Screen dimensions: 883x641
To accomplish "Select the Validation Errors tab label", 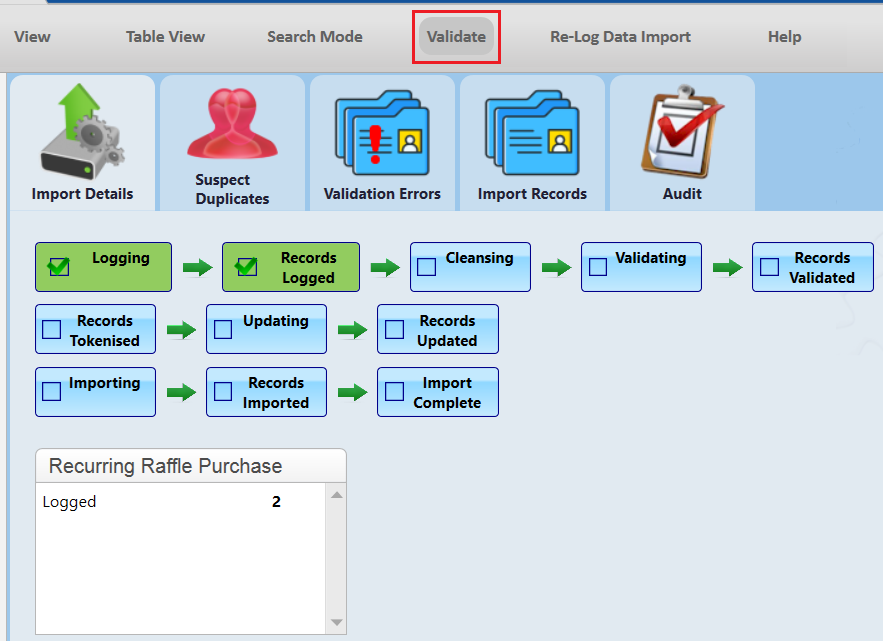I will (x=382, y=194).
